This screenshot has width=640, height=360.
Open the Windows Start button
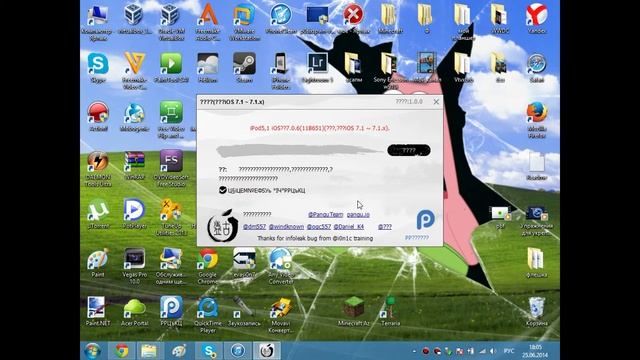tap(93, 351)
